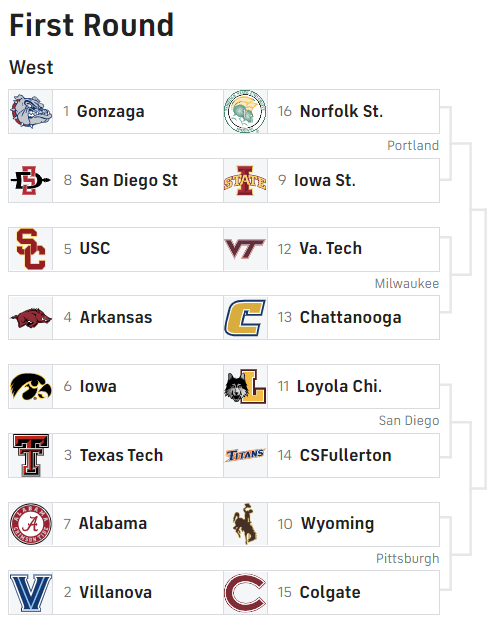The height and width of the screenshot is (626, 491).
Task: Open the Gonzaga team link
Action: [111, 111]
